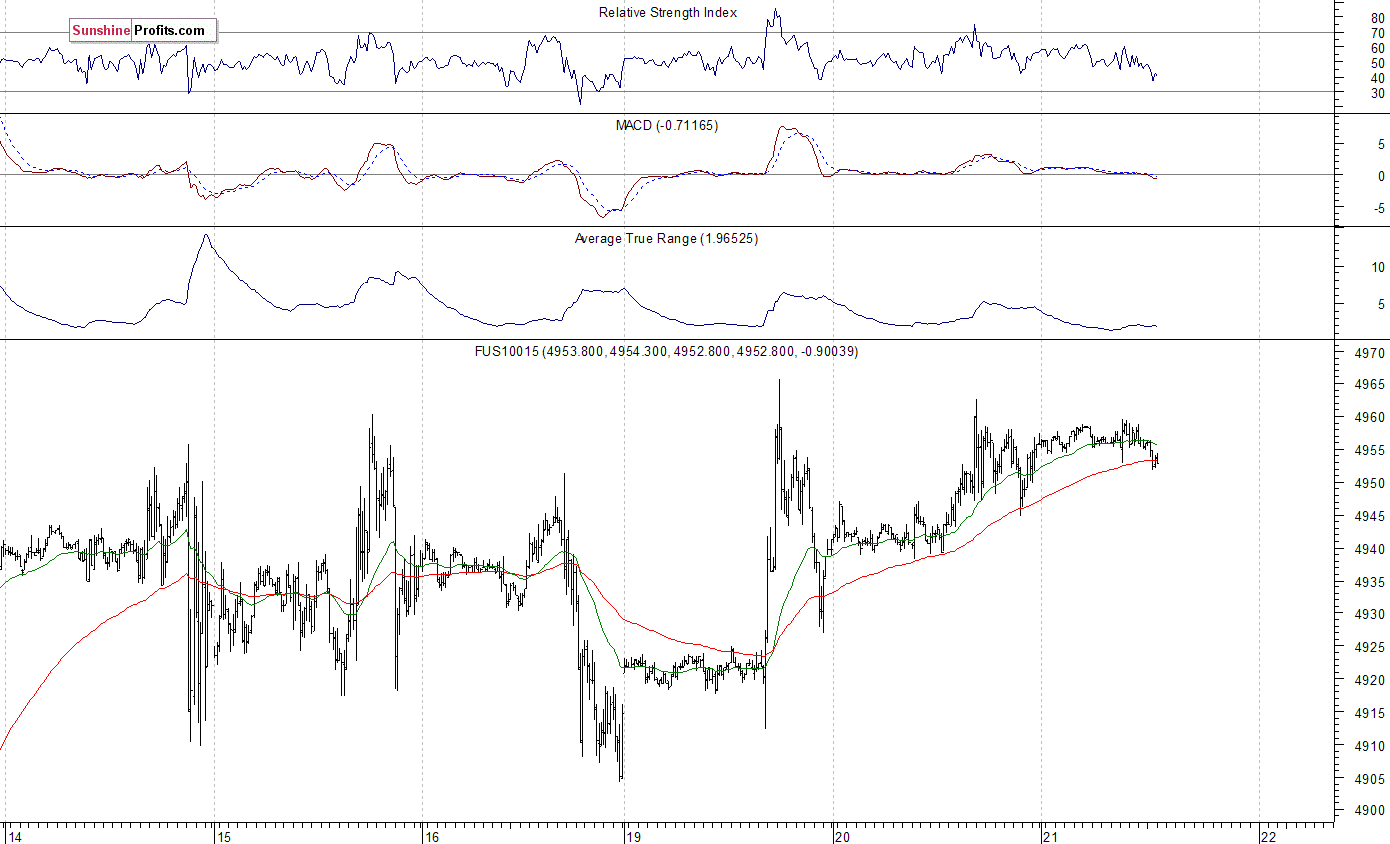Image resolution: width=1390 pixels, height=844 pixels.
Task: Click date label 16 on the time axis
Action: (x=432, y=836)
